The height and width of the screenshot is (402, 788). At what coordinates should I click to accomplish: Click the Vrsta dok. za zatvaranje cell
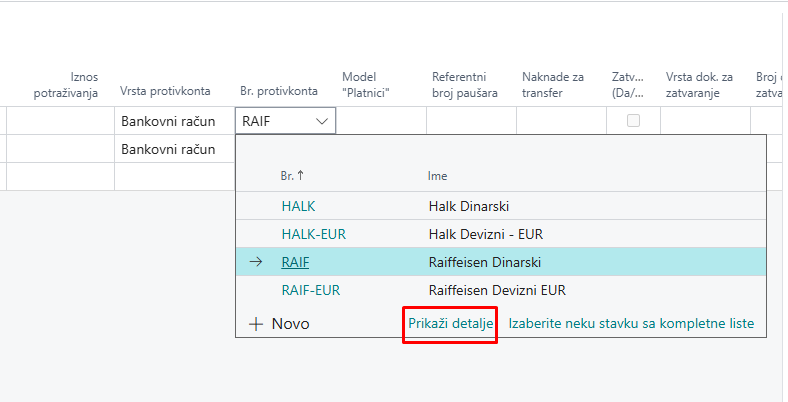(704, 121)
